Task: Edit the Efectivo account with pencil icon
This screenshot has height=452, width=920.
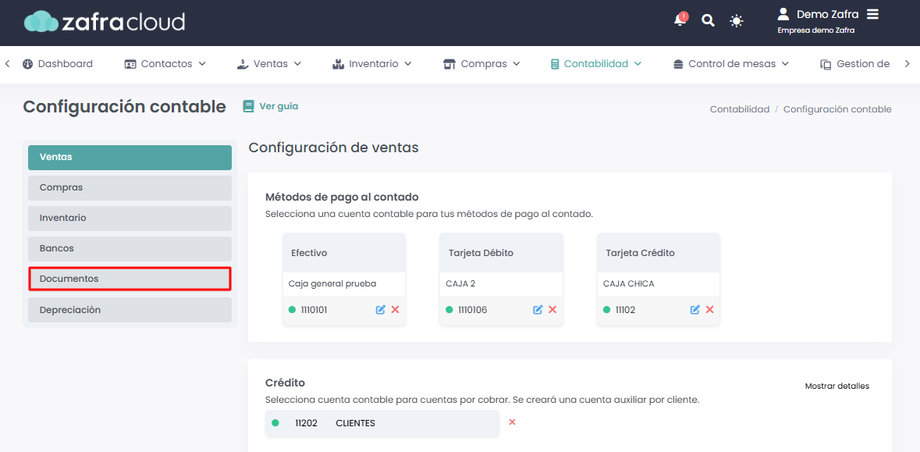Action: [x=380, y=310]
